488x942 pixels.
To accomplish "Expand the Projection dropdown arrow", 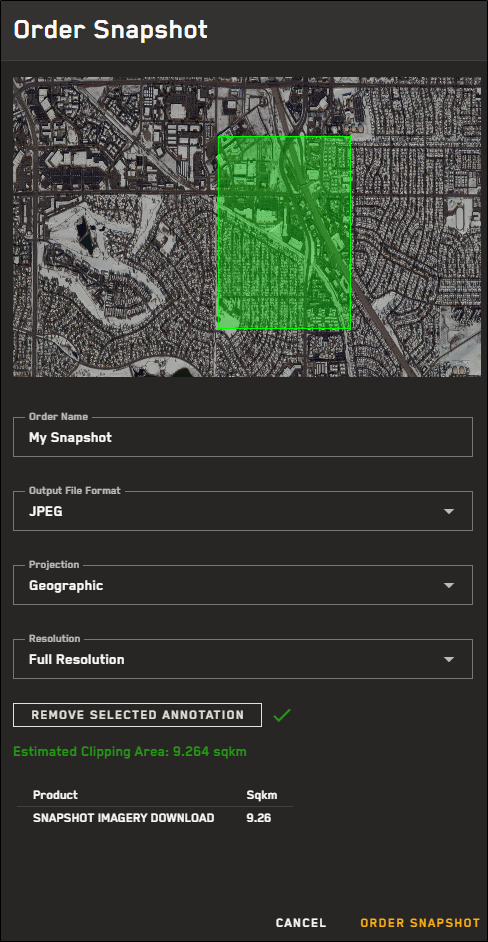I will pos(448,586).
